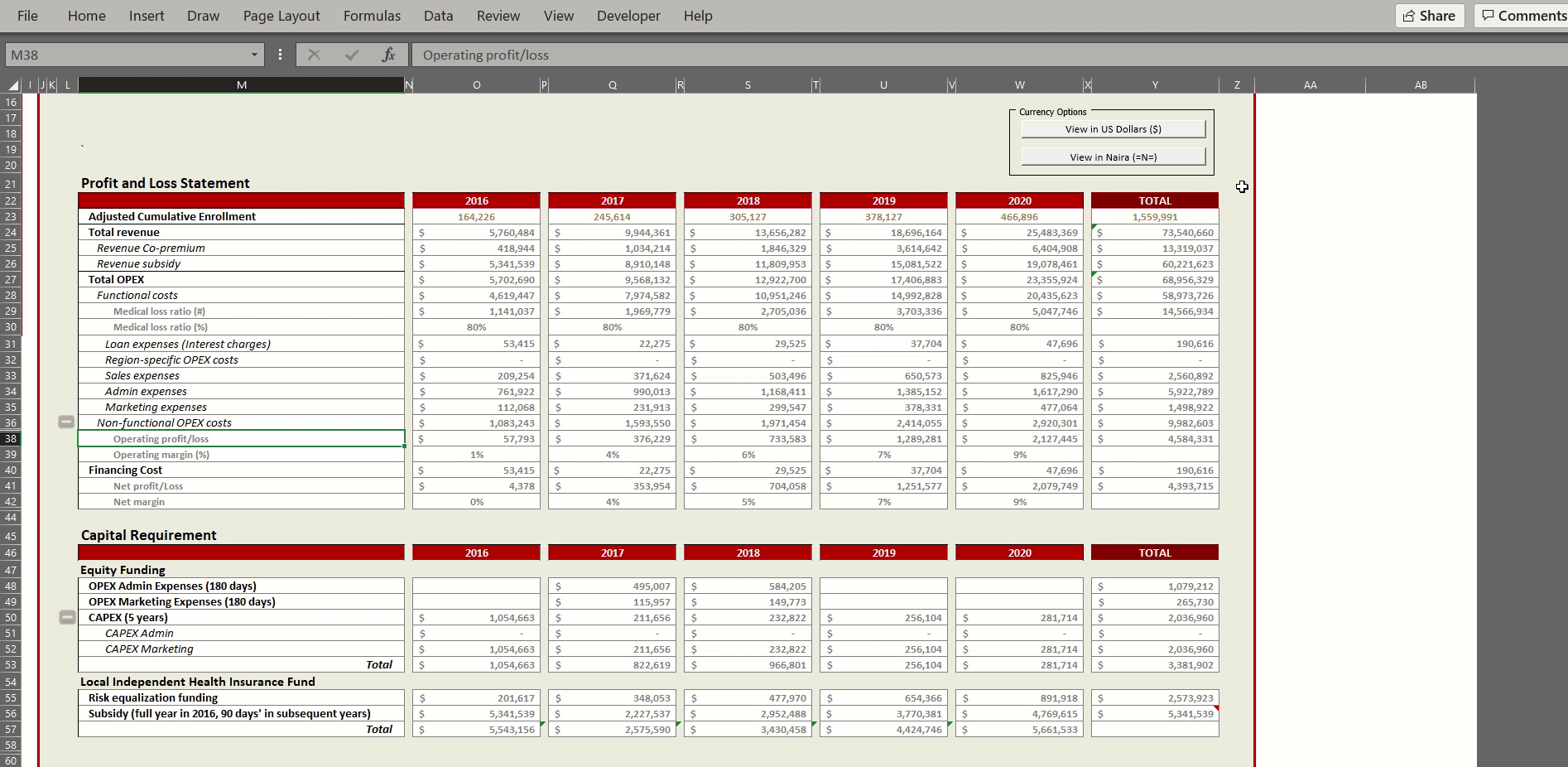Open the View tab
The image size is (1568, 767).
[559, 16]
